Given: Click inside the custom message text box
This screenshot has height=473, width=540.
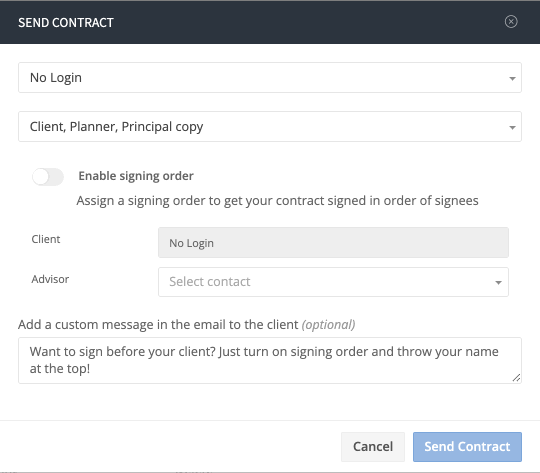Looking at the screenshot, I should pos(270,360).
